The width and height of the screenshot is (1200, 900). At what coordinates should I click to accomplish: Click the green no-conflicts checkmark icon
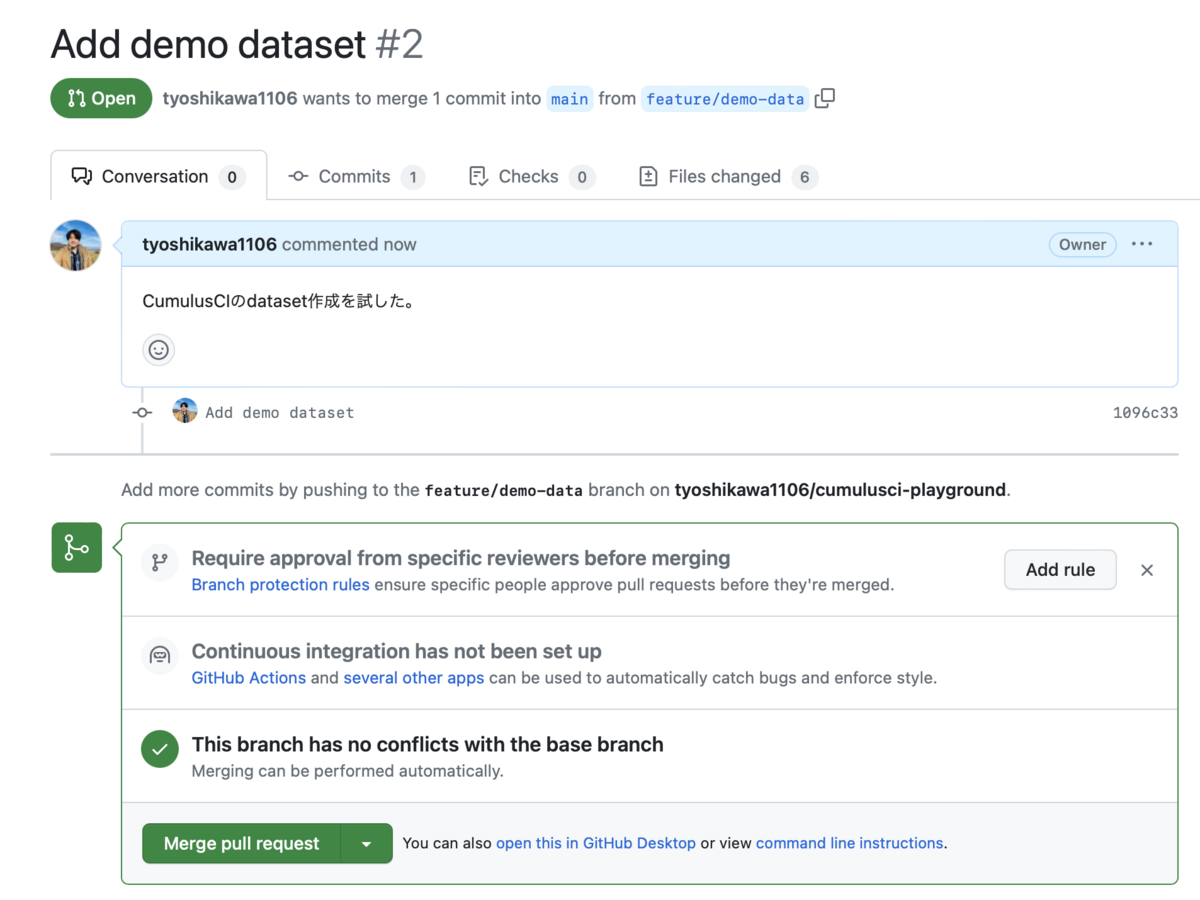pos(160,749)
